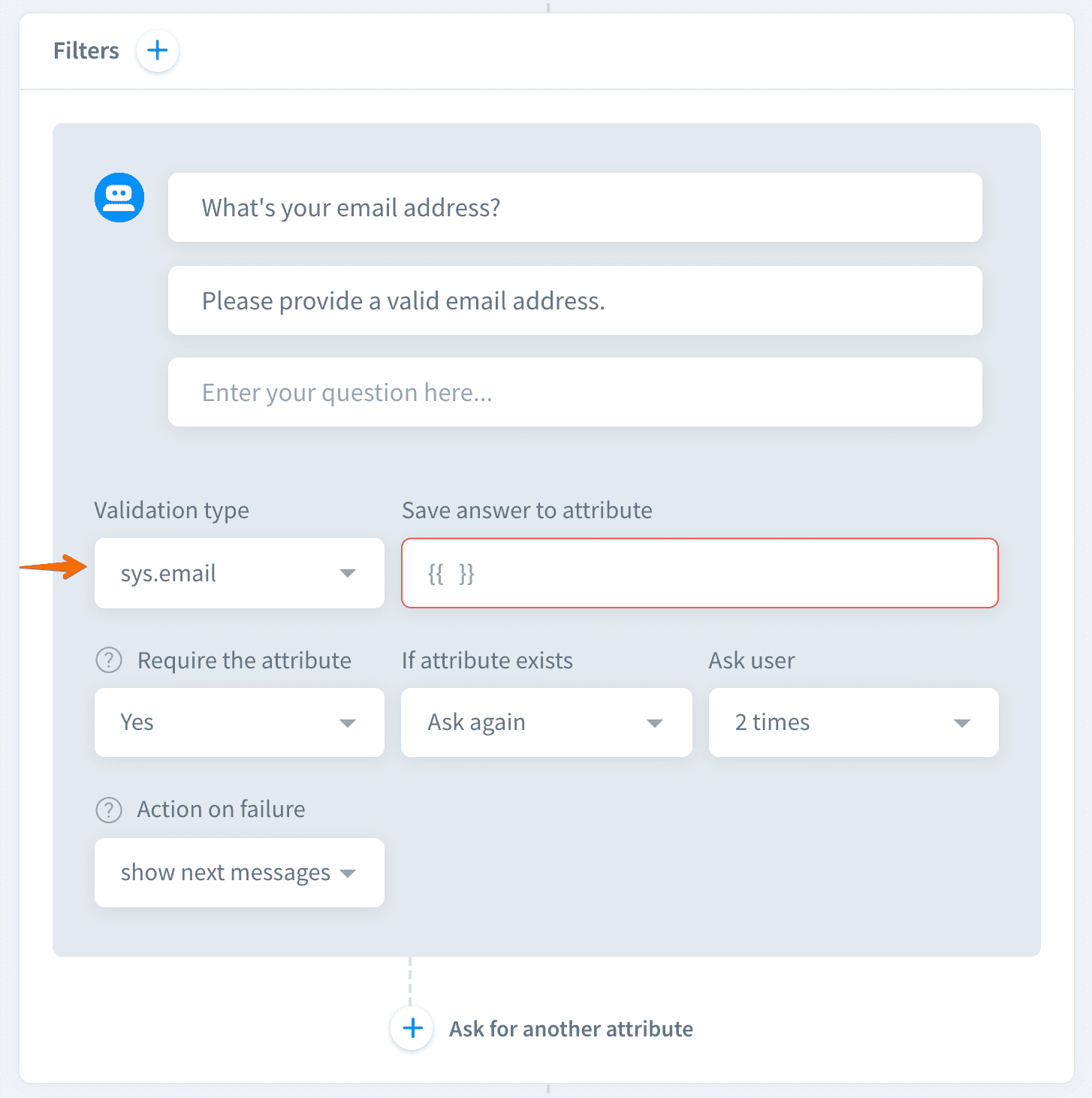Edit the "Please provide a valid email address" message
The image size is (1092, 1098).
pos(575,301)
